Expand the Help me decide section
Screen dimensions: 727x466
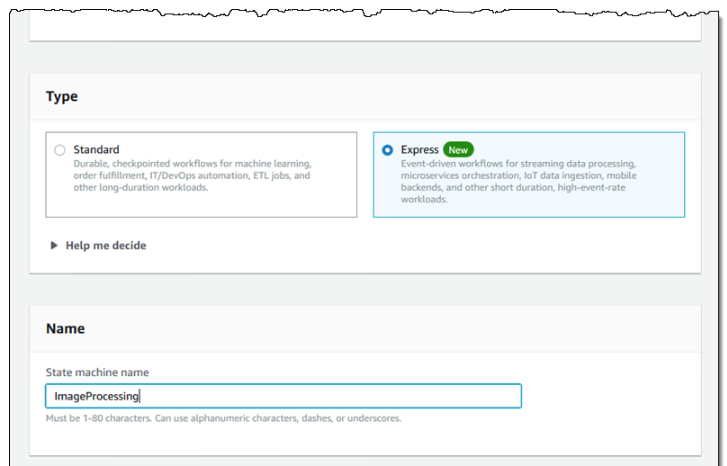(x=98, y=245)
